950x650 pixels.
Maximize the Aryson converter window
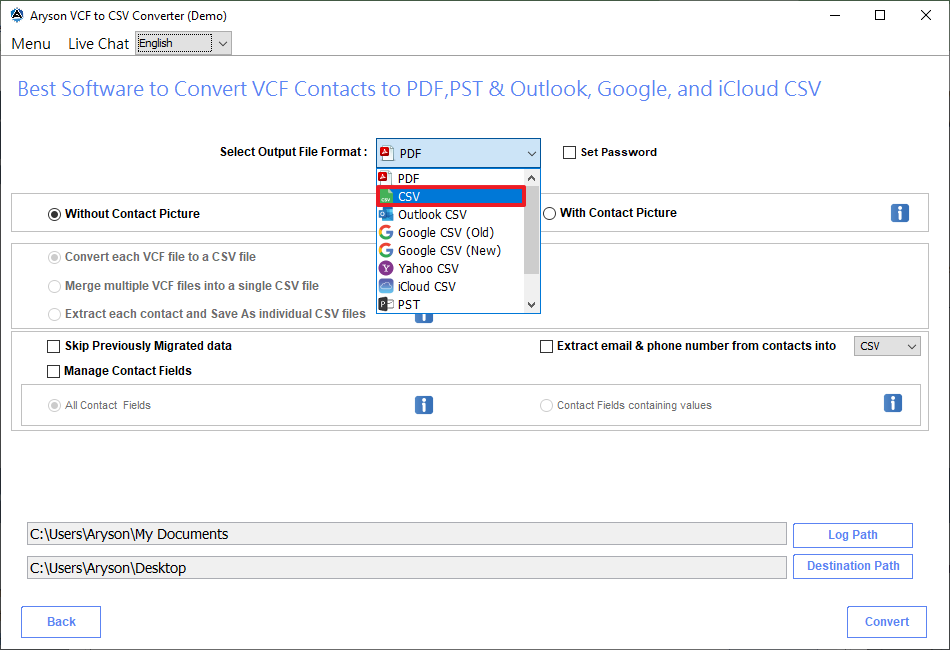[880, 16]
